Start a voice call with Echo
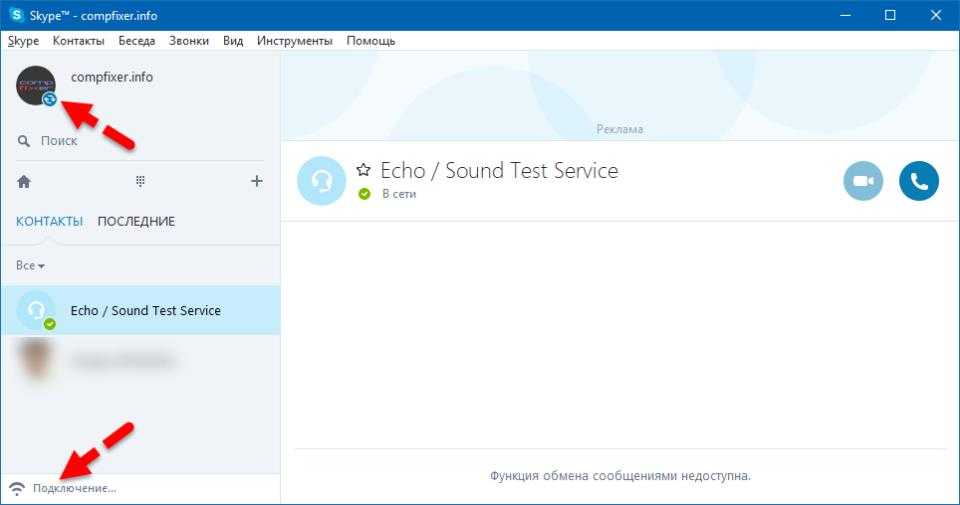Image resolution: width=960 pixels, height=505 pixels. pyautogui.click(x=919, y=181)
